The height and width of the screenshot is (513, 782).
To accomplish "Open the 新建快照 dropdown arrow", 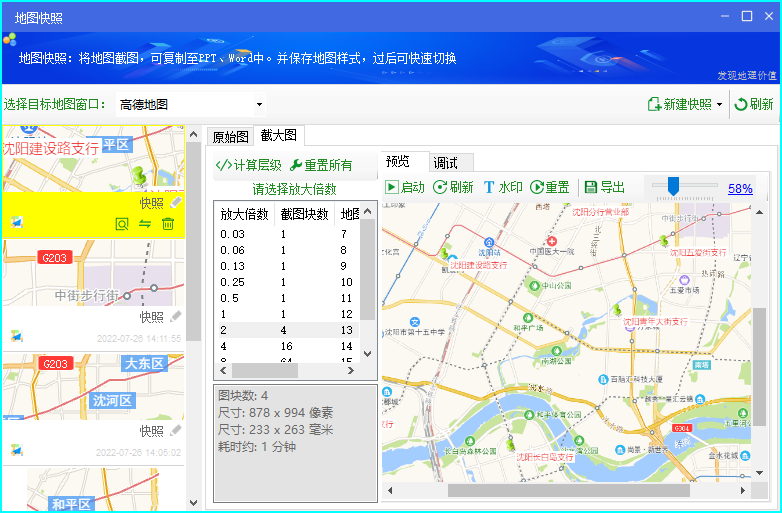I will 719,104.
